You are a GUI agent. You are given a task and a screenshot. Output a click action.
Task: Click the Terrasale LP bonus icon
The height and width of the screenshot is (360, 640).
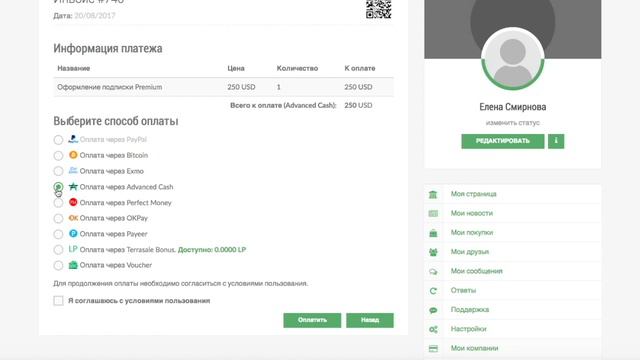(73, 249)
